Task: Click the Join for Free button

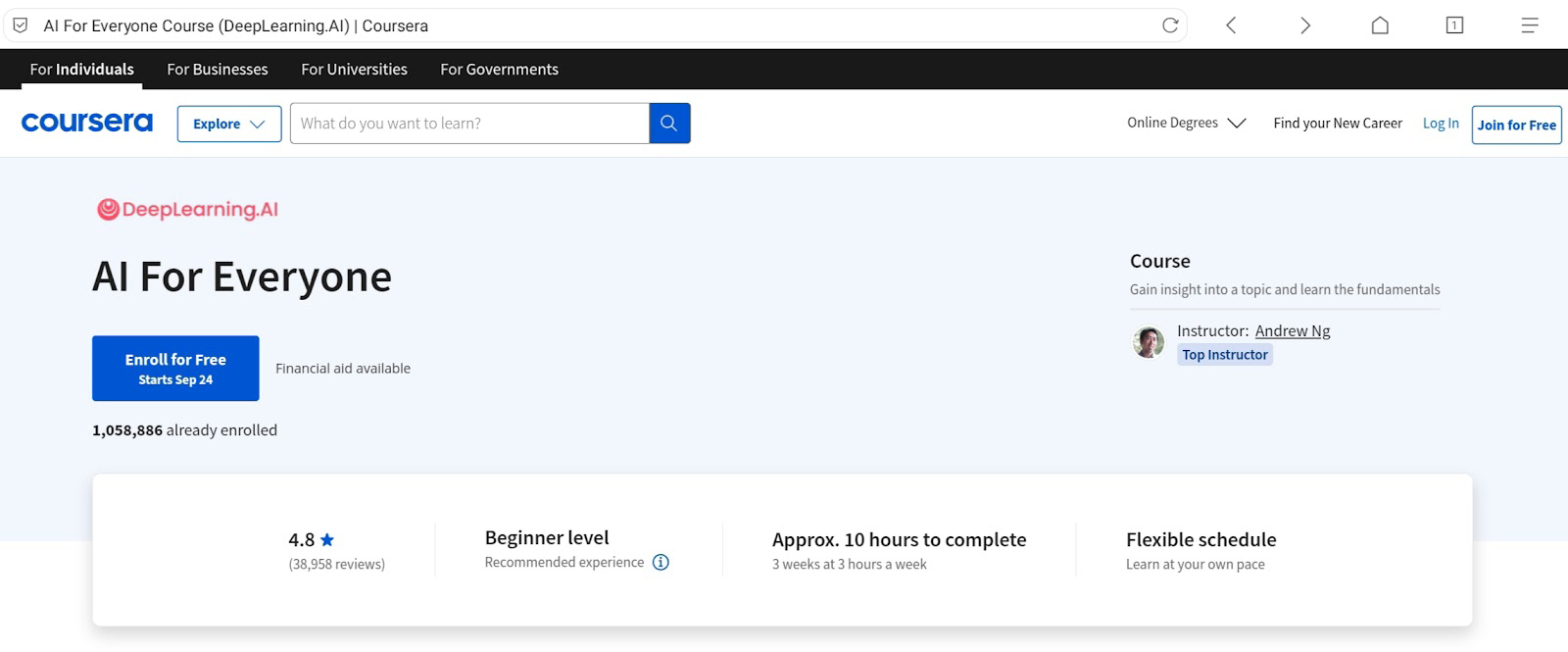Action: [x=1516, y=125]
